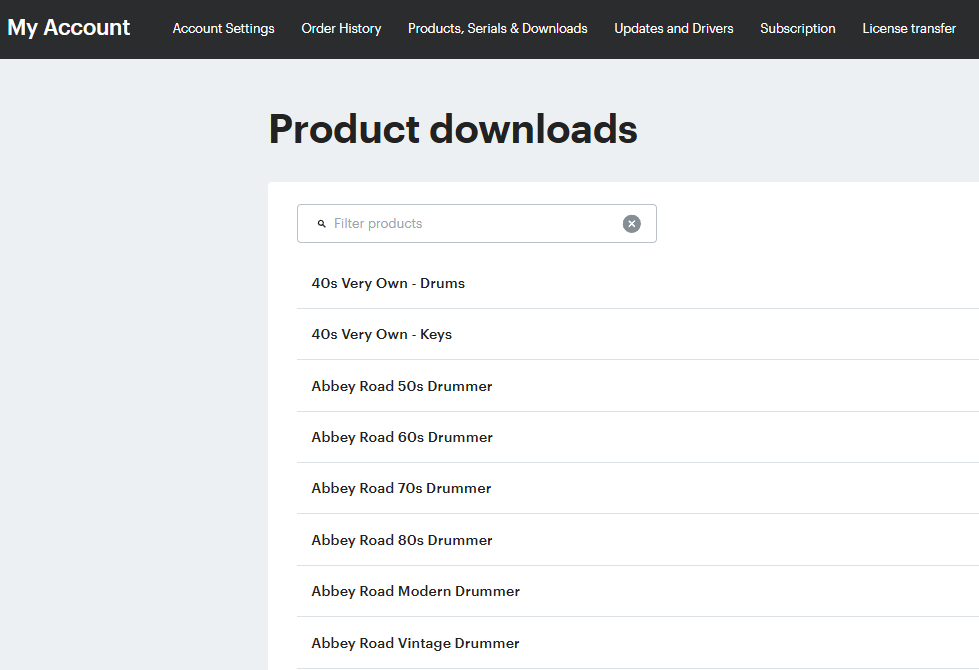The image size is (979, 670).
Task: Expand Abbey Road 70s Drummer downloads
Action: pos(400,488)
